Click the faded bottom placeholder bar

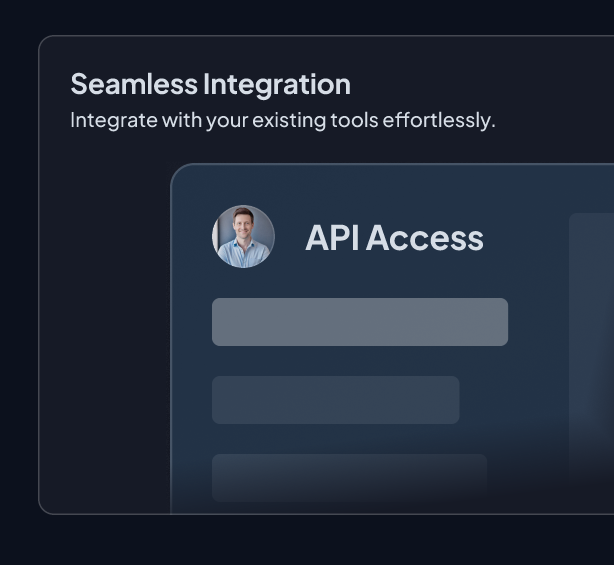click(x=349, y=477)
